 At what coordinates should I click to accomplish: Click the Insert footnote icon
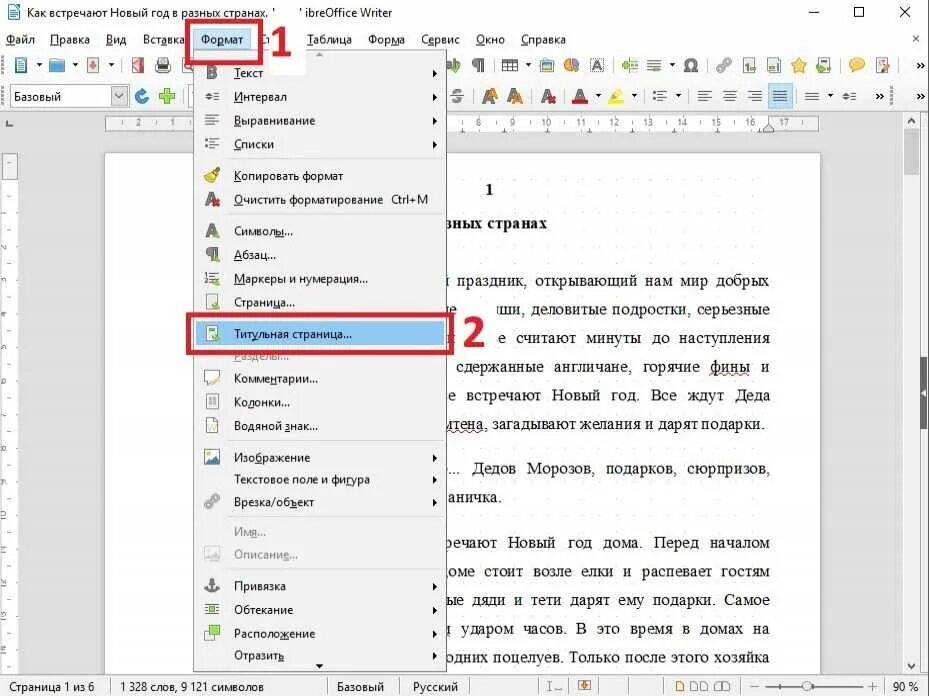749,65
